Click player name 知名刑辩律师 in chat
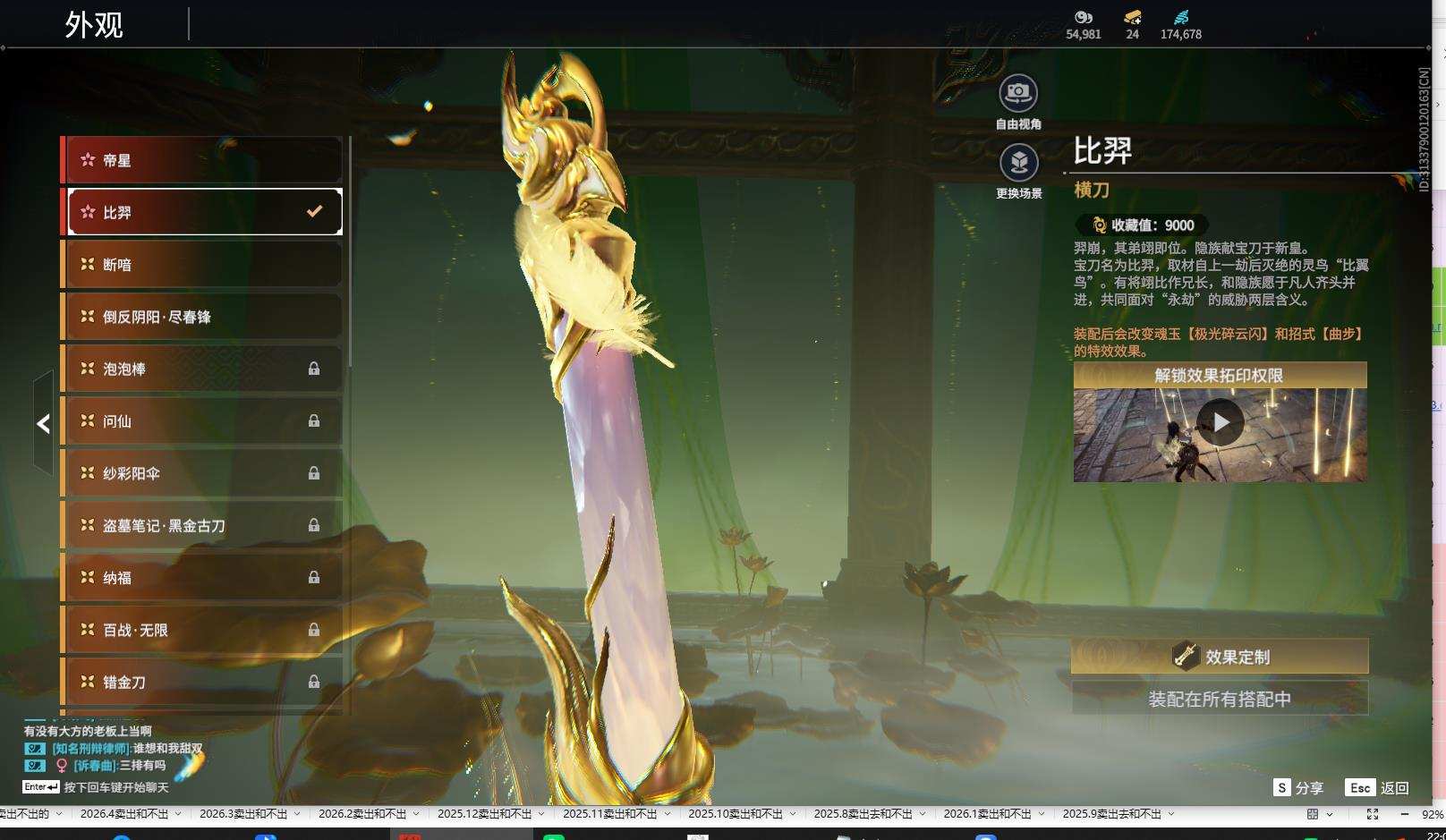This screenshot has width=1446, height=840. [x=92, y=749]
